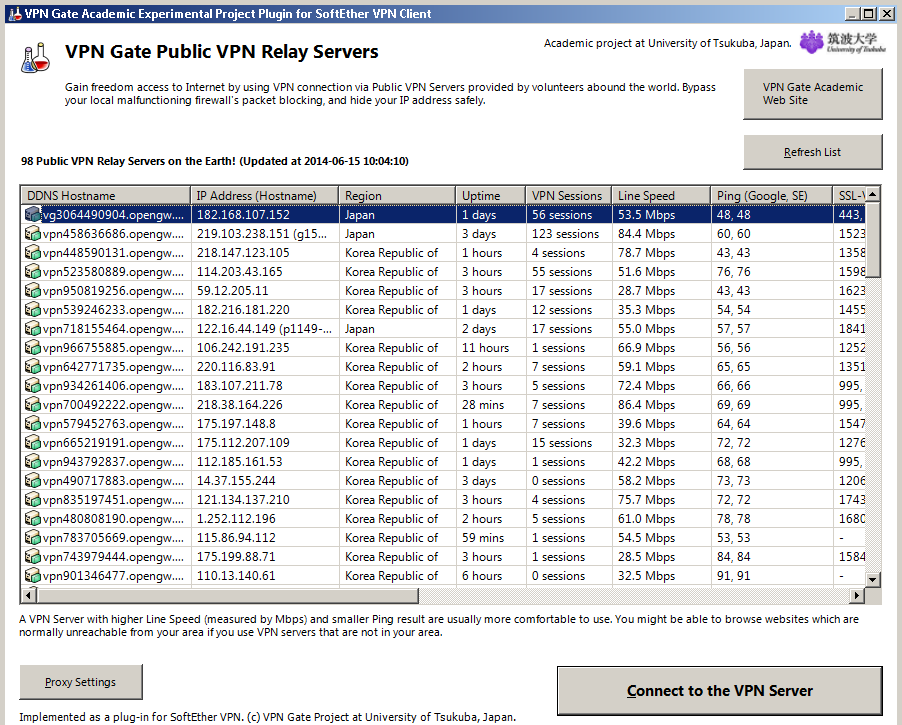
Task: Click the server icon for vpn783705669.opengw
Action: pos(33,537)
